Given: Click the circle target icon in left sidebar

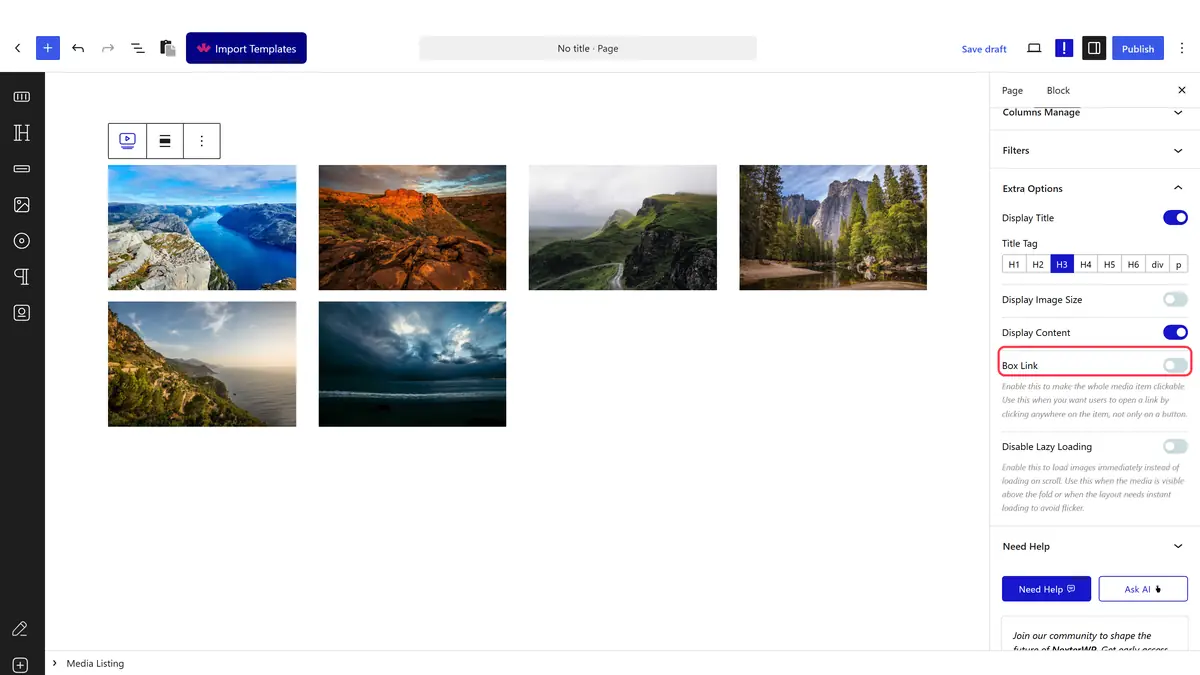Looking at the screenshot, I should (x=22, y=241).
